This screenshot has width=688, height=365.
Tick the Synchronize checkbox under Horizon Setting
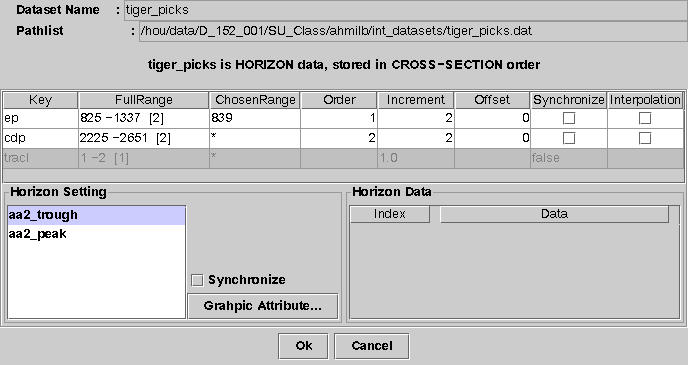pos(197,280)
